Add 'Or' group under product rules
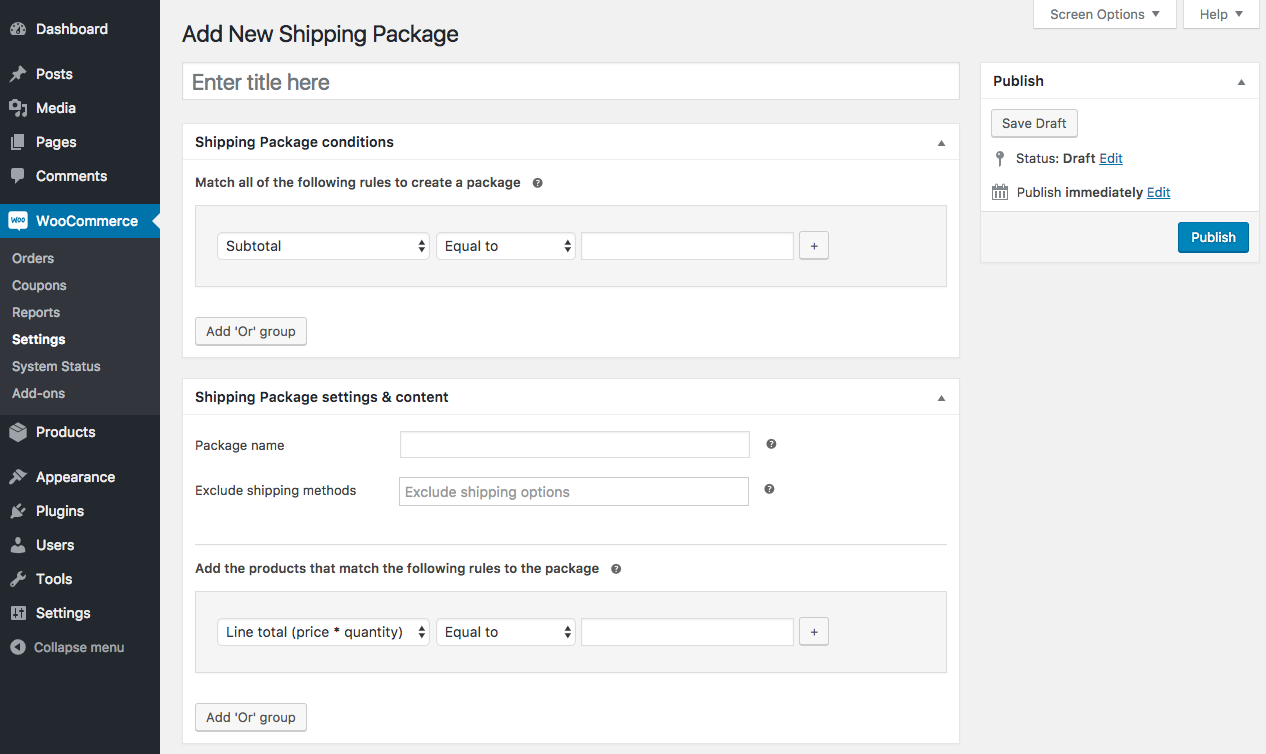The width and height of the screenshot is (1266, 754). pos(251,717)
